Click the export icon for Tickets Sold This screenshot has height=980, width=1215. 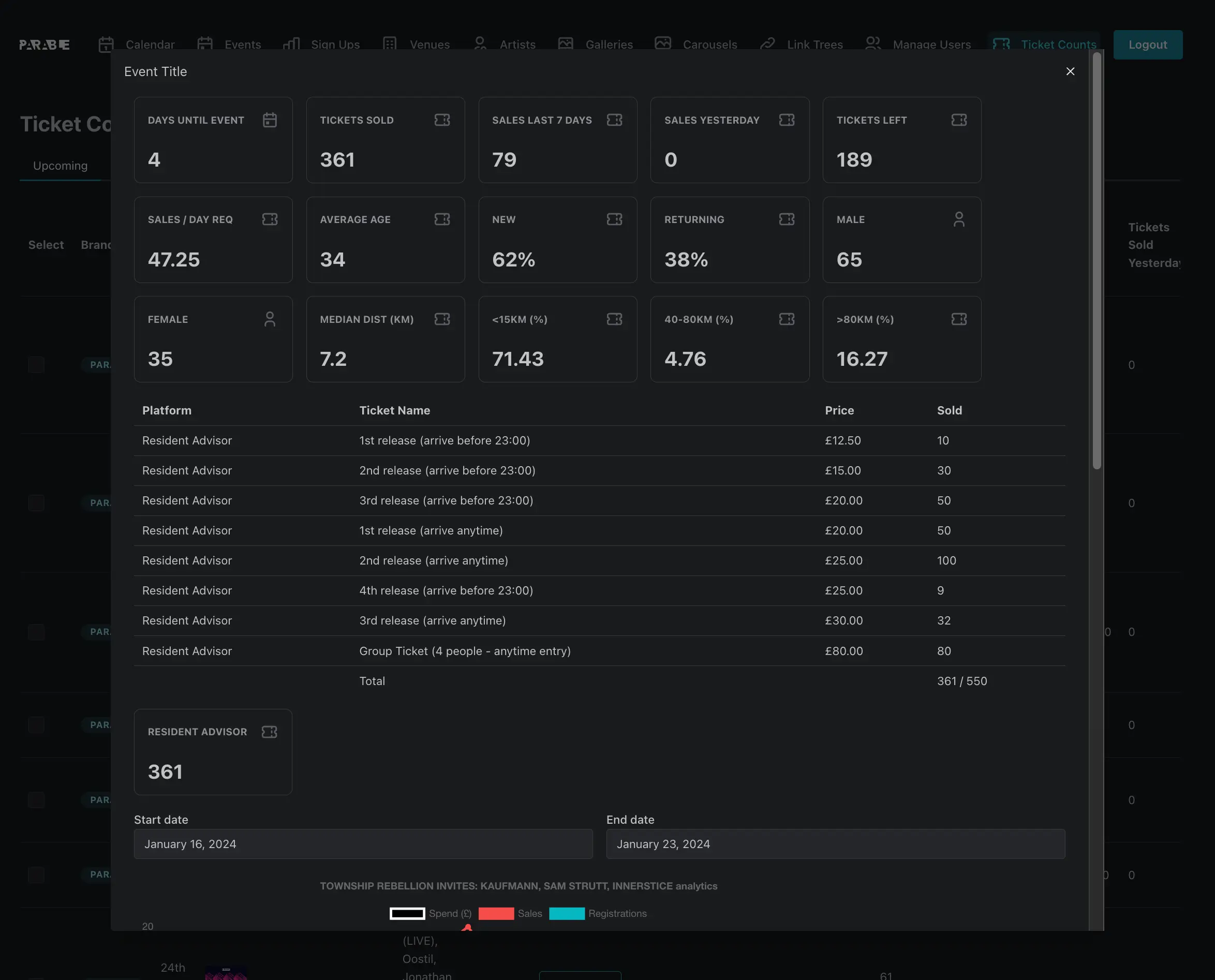pyautogui.click(x=443, y=119)
